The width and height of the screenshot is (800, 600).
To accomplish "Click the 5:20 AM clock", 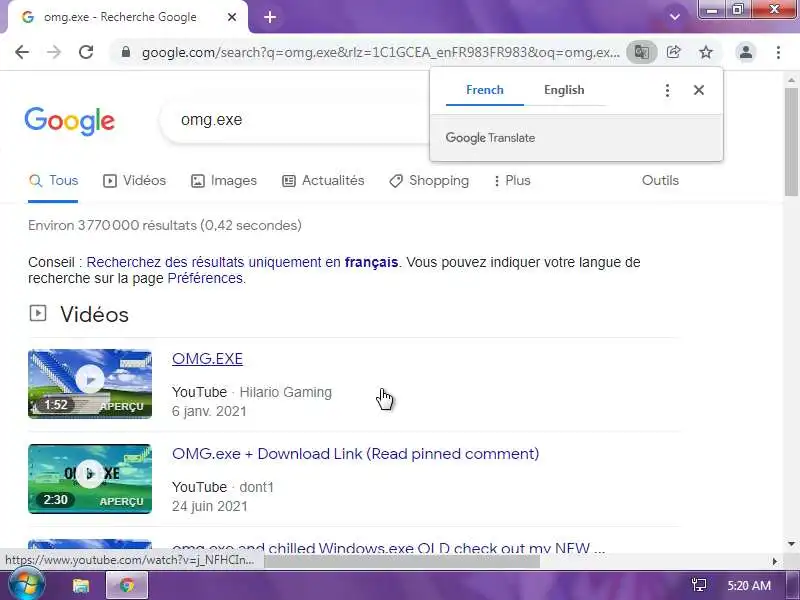I will pyautogui.click(x=748, y=585).
